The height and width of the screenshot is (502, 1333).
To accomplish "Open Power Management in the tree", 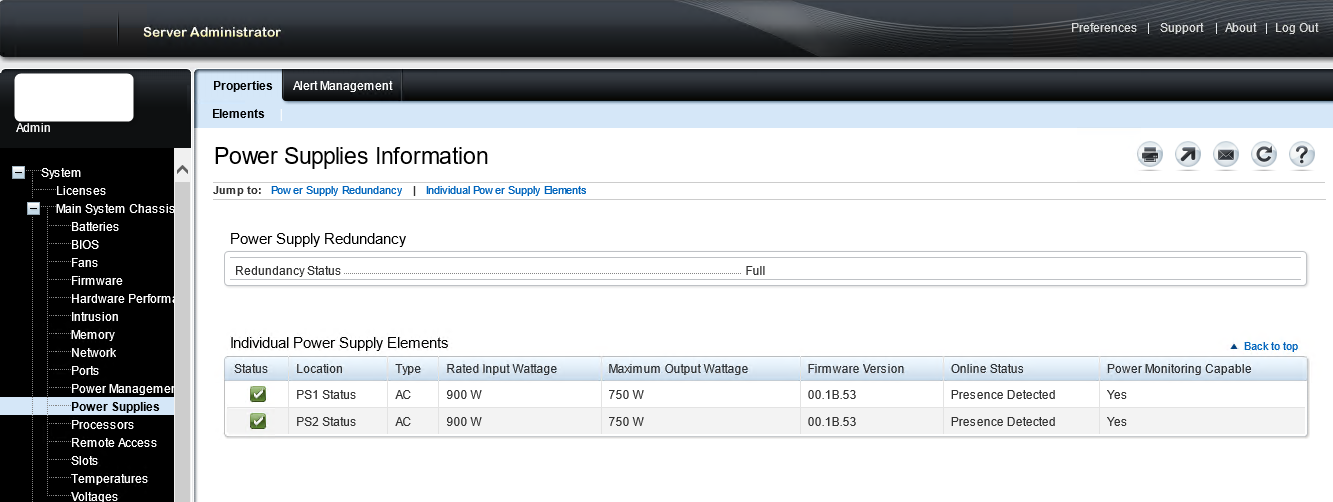I will 123,389.
